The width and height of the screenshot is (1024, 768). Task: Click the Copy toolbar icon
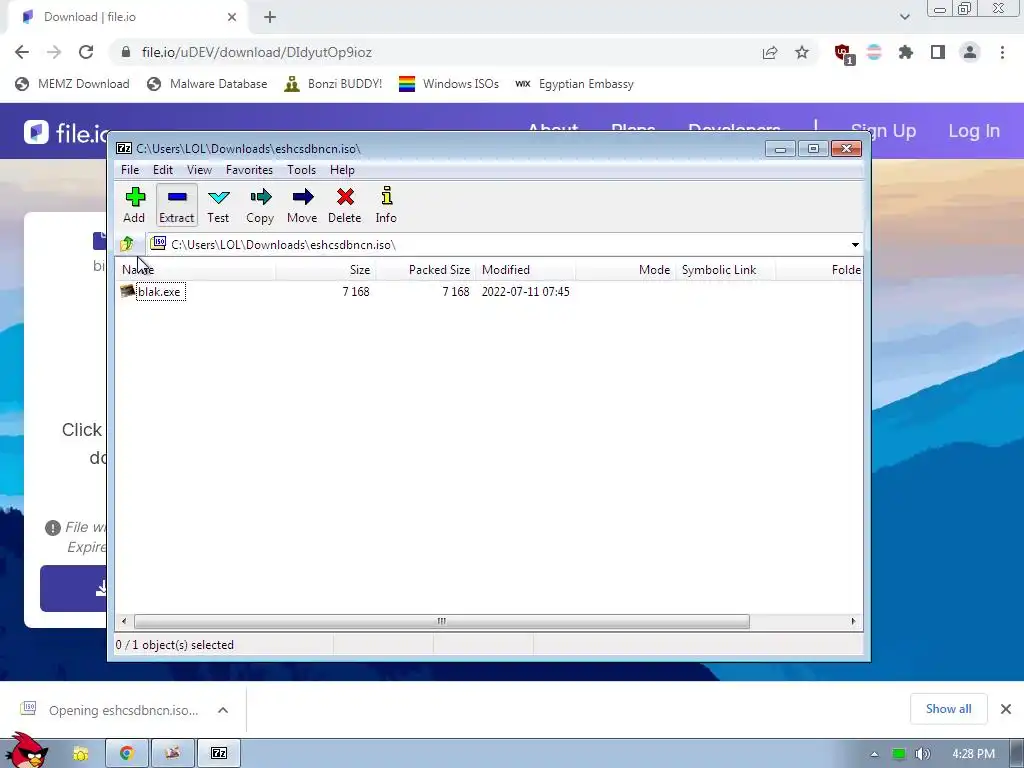[260, 205]
